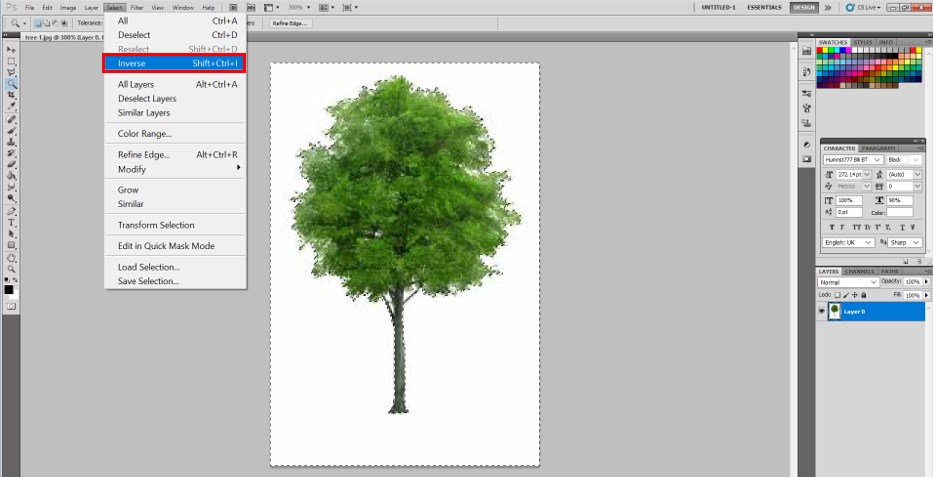Open the font family dropdown in Character panel

pos(852,160)
